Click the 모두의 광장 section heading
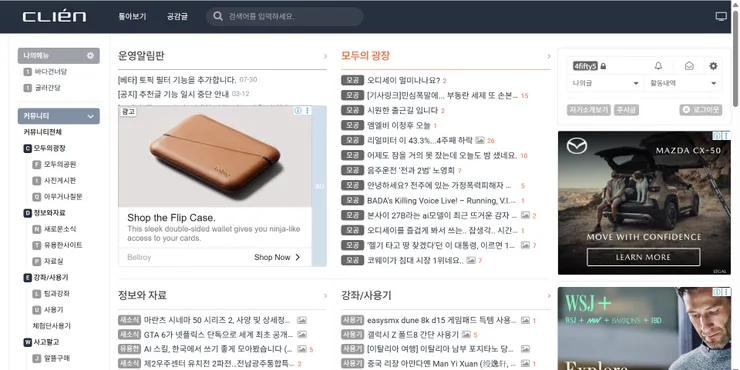Viewport: 740px width, 370px height. [365, 56]
